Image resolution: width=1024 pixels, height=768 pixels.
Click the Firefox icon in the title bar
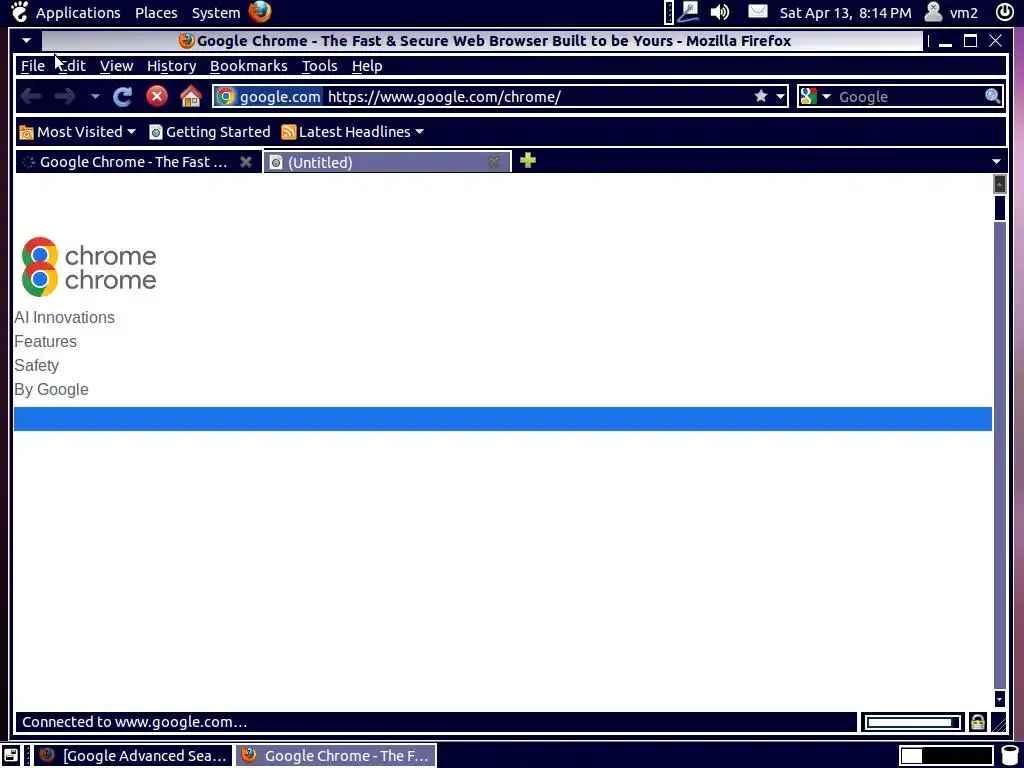187,40
